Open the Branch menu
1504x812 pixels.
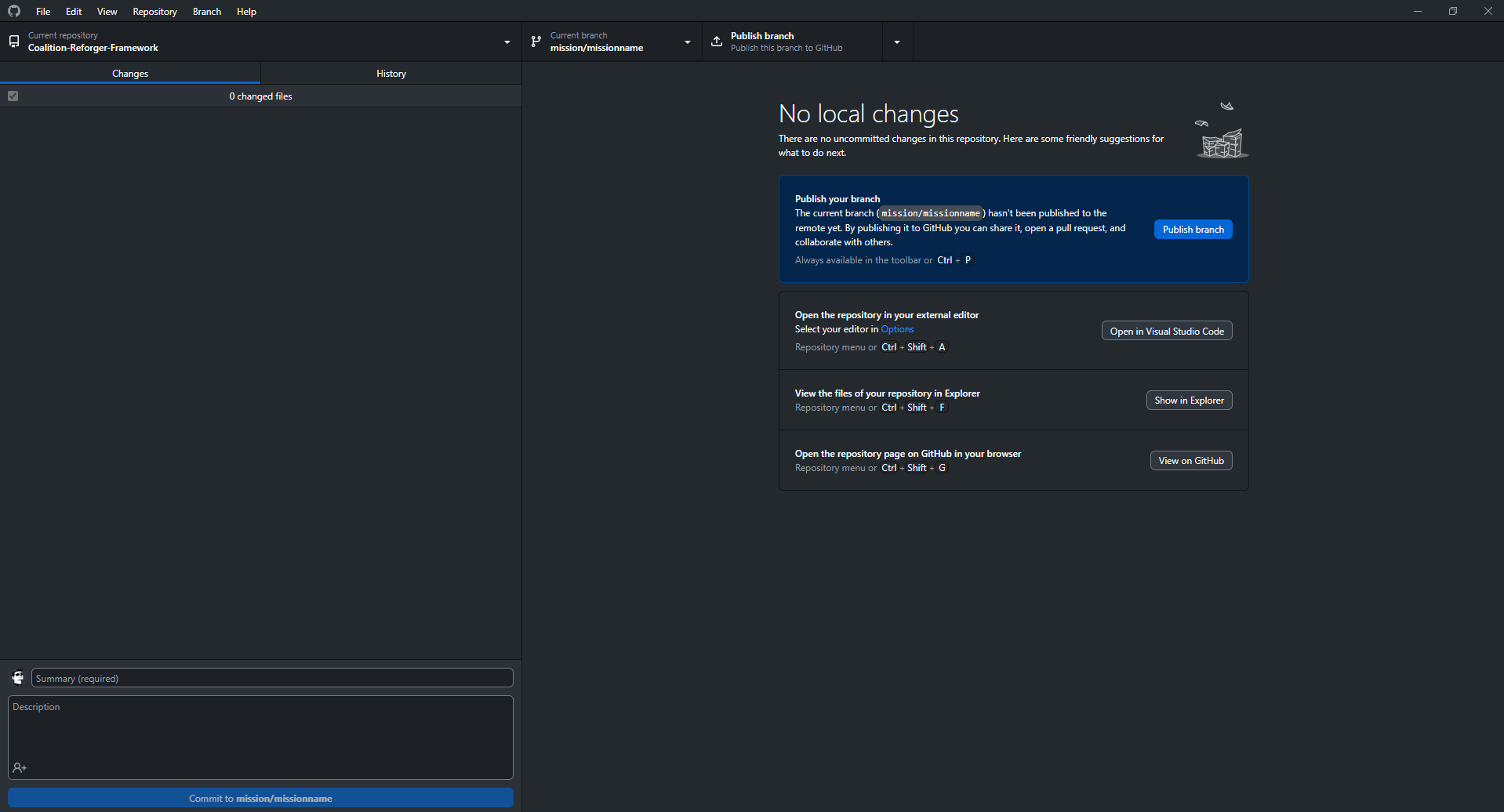pos(206,12)
